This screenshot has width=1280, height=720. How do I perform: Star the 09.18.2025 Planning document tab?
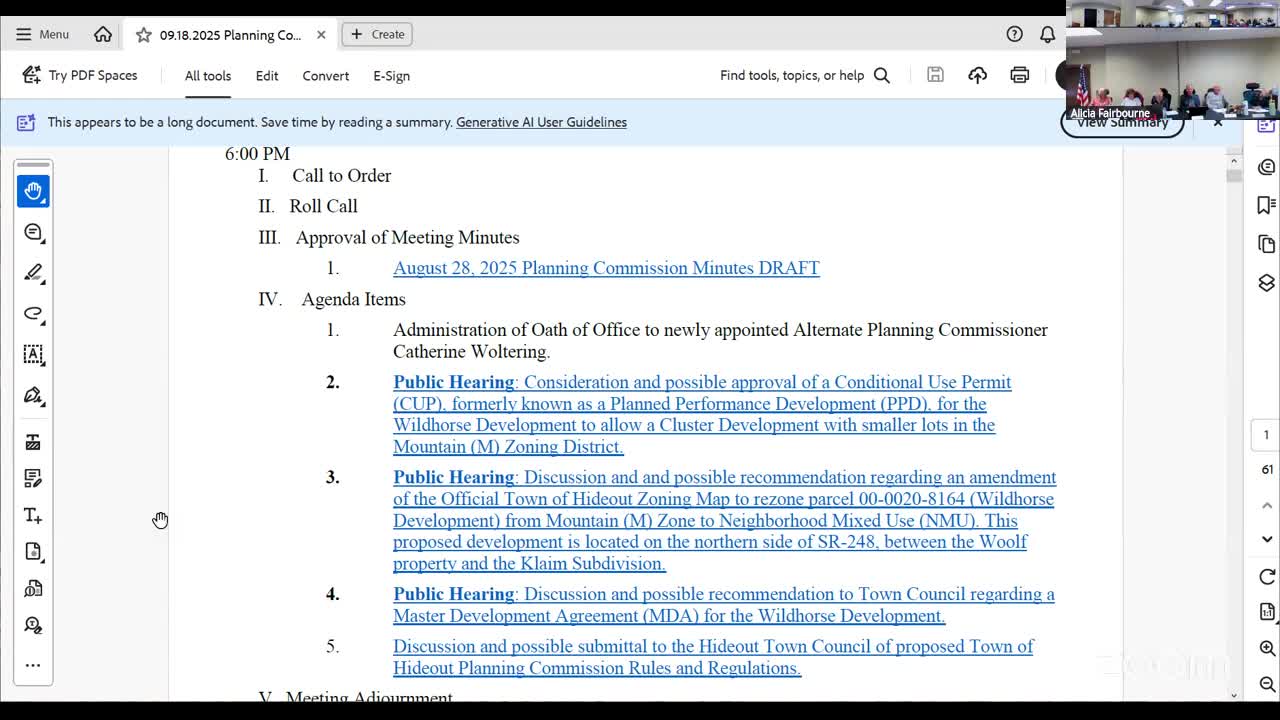pos(144,35)
